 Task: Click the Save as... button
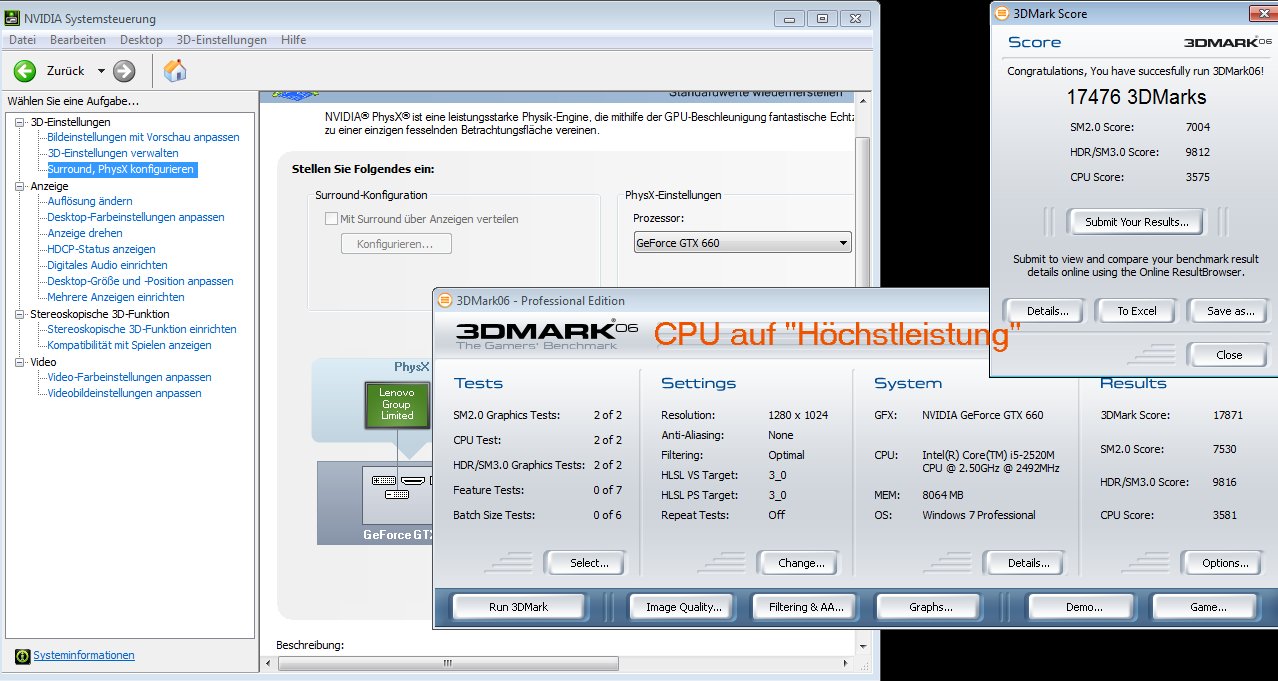tap(1230, 311)
